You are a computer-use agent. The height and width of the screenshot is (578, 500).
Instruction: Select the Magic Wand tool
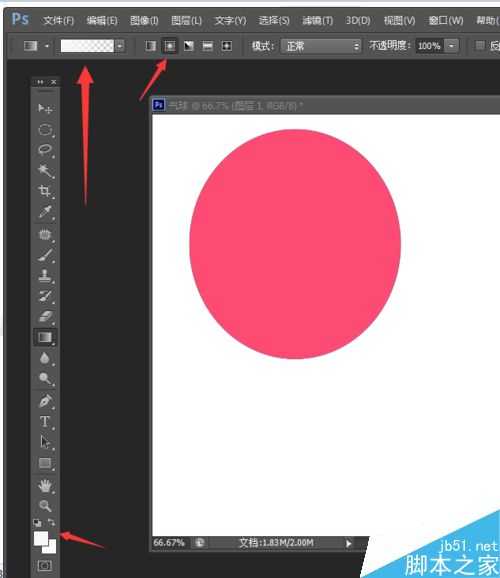45,171
